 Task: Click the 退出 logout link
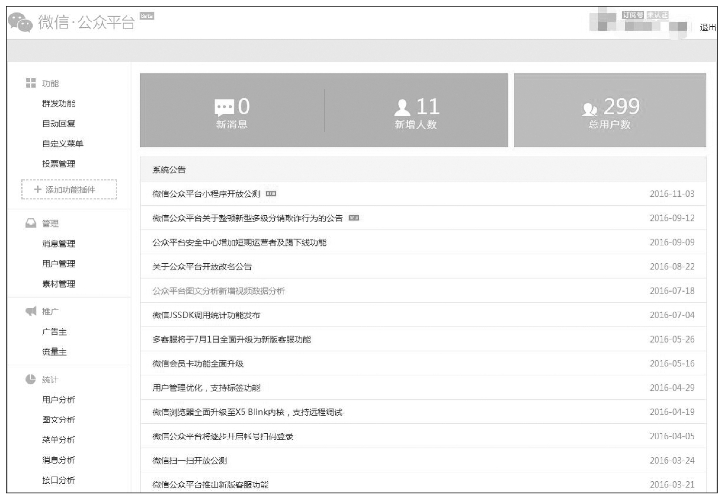[x=708, y=27]
